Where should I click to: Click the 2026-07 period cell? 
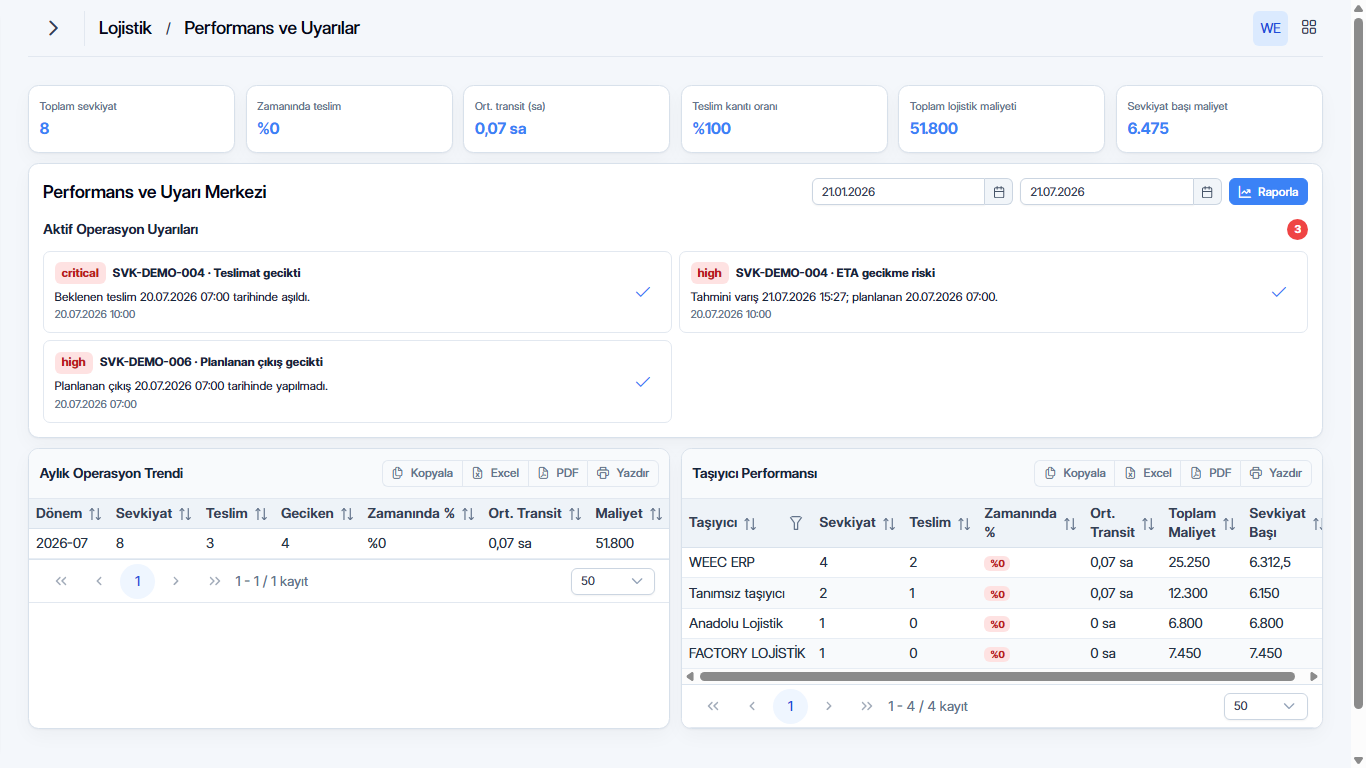[62, 543]
